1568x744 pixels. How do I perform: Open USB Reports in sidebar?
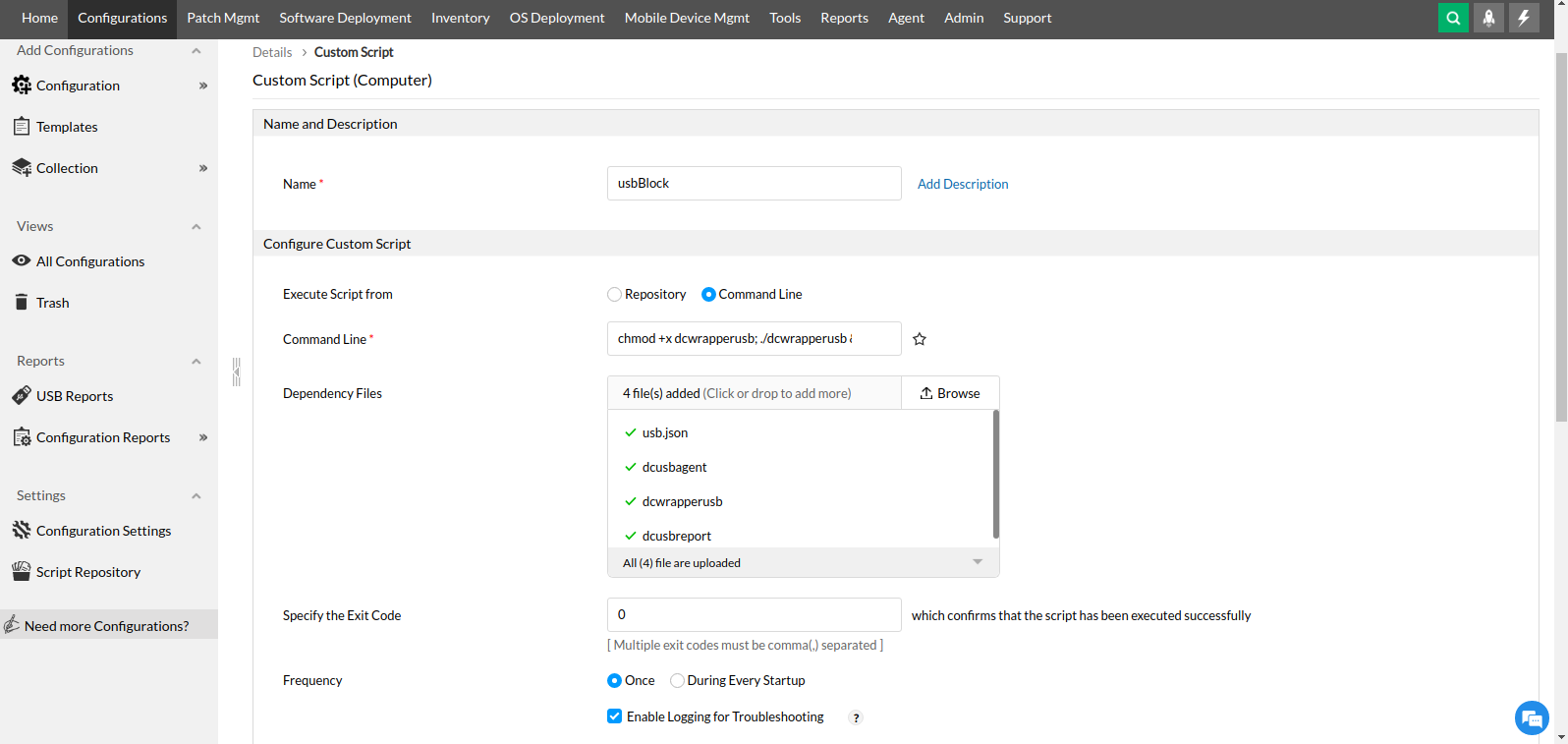pos(75,396)
